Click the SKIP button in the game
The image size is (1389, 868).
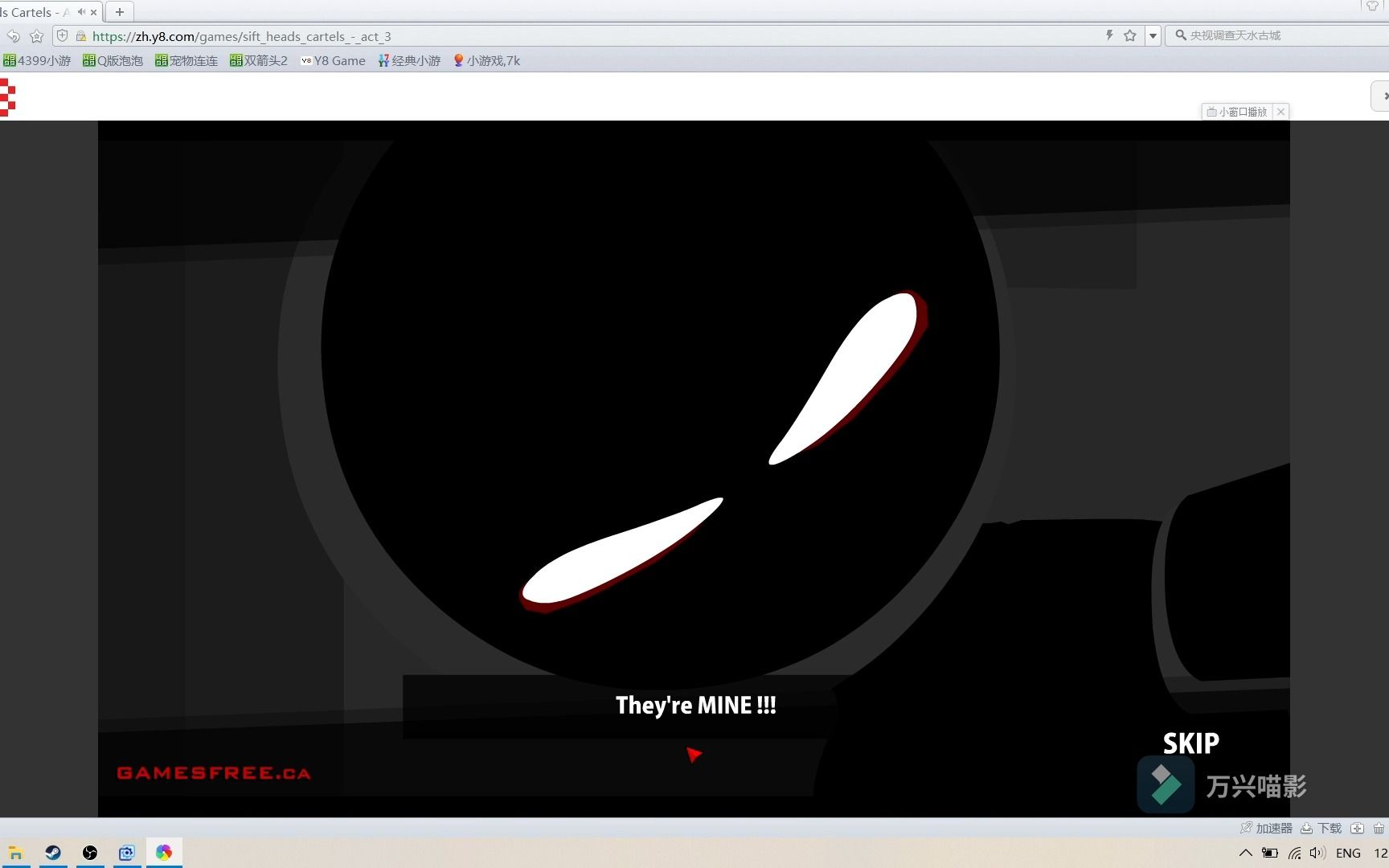click(1190, 743)
